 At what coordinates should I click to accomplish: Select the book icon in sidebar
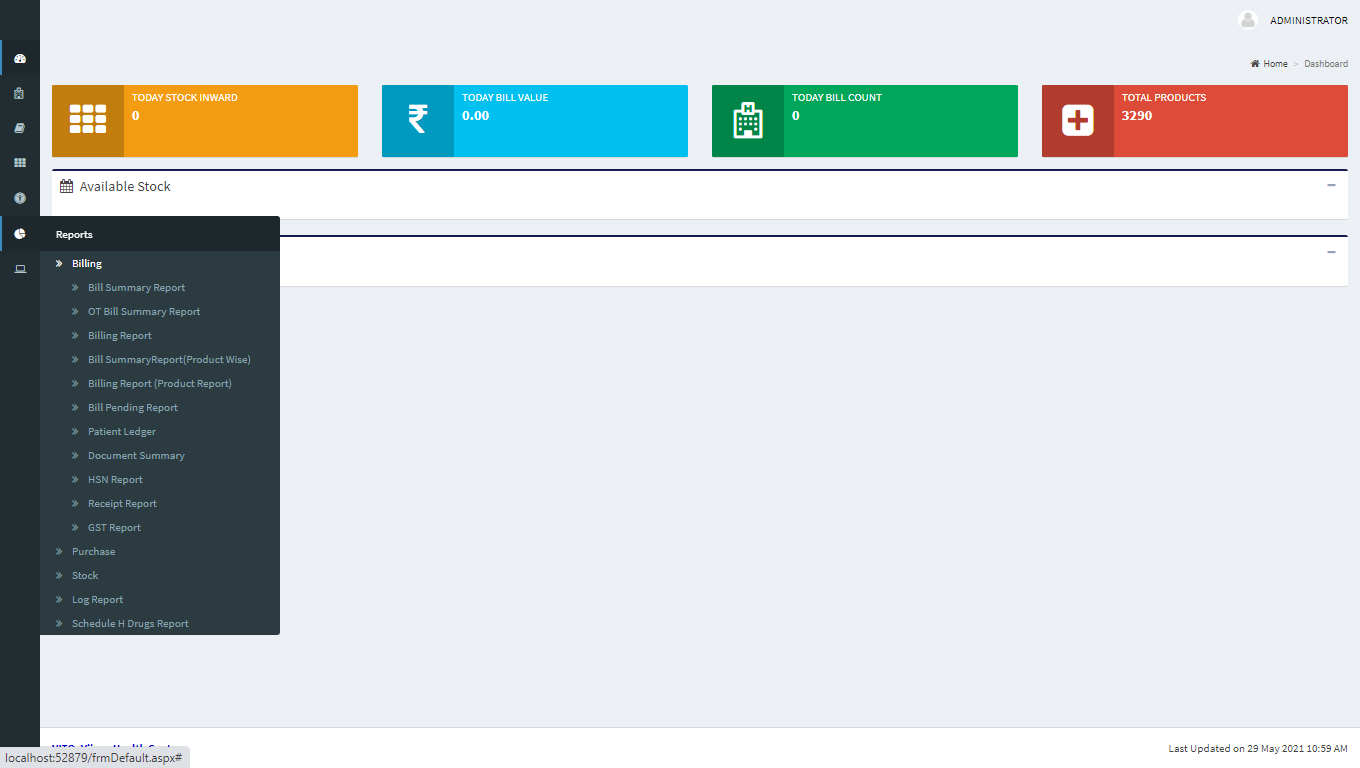(x=20, y=128)
